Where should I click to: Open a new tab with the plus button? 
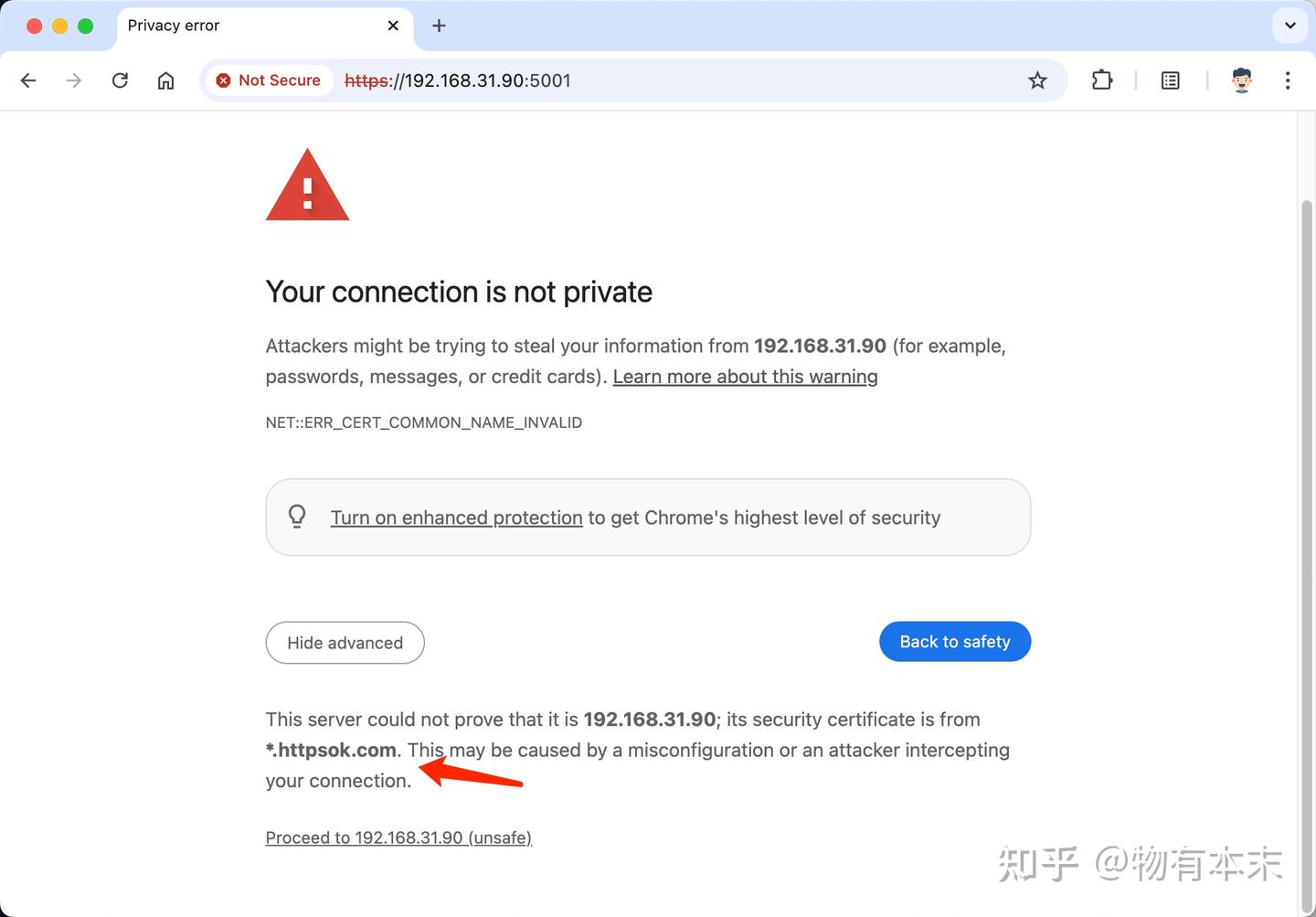[439, 26]
